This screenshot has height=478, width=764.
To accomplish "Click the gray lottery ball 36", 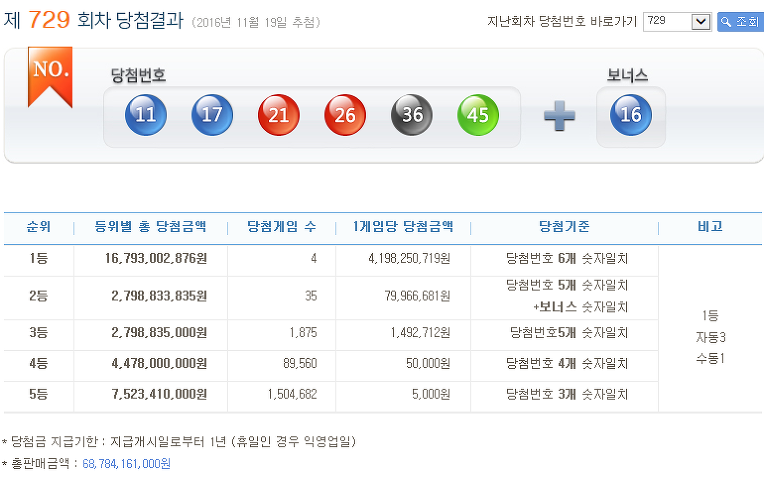I will (x=412, y=115).
